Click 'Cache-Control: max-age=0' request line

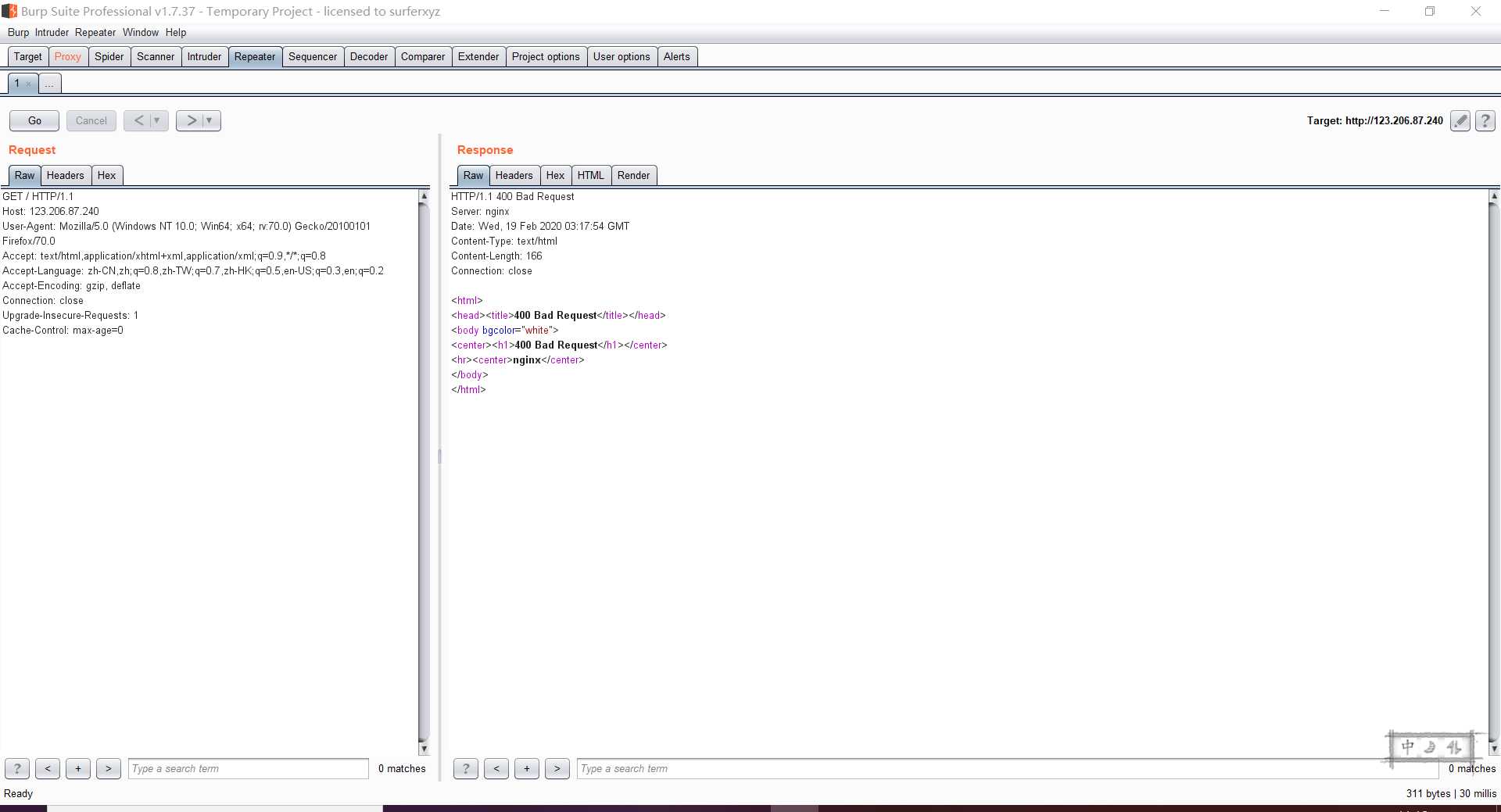(63, 331)
